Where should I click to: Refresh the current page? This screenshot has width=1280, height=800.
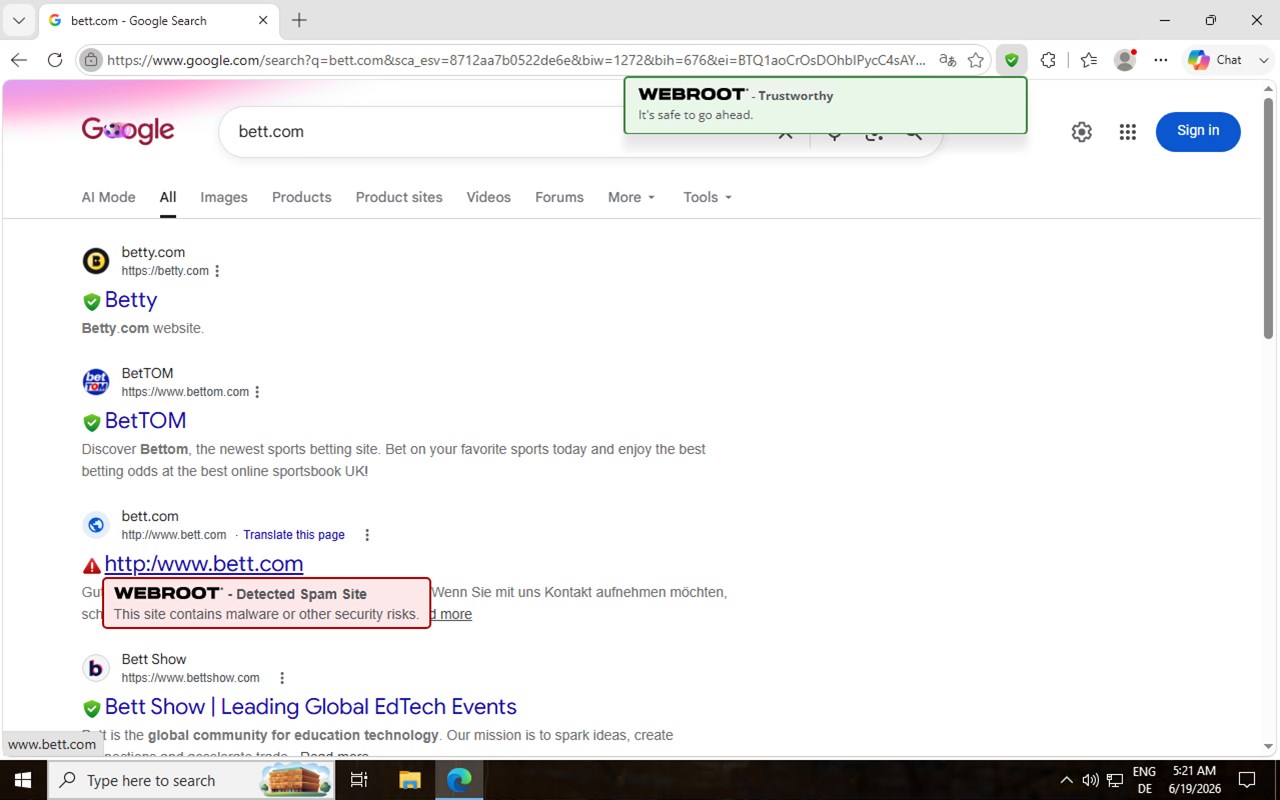(55, 60)
